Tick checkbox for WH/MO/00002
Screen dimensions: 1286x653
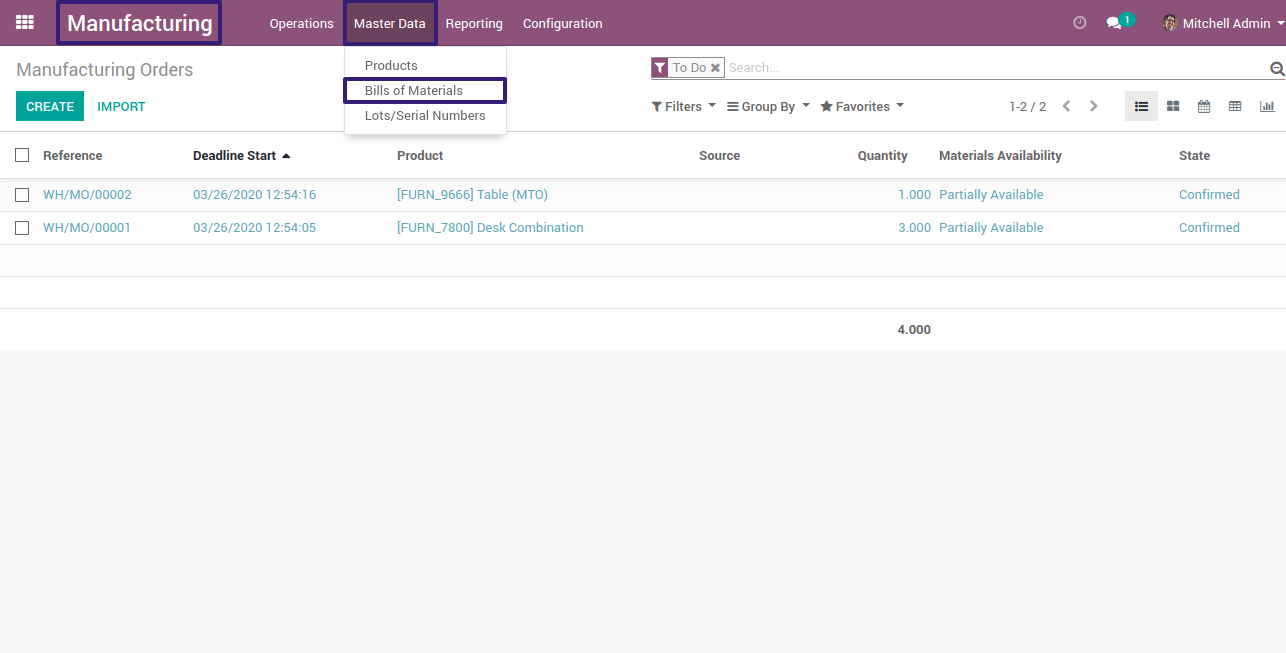tap(22, 195)
